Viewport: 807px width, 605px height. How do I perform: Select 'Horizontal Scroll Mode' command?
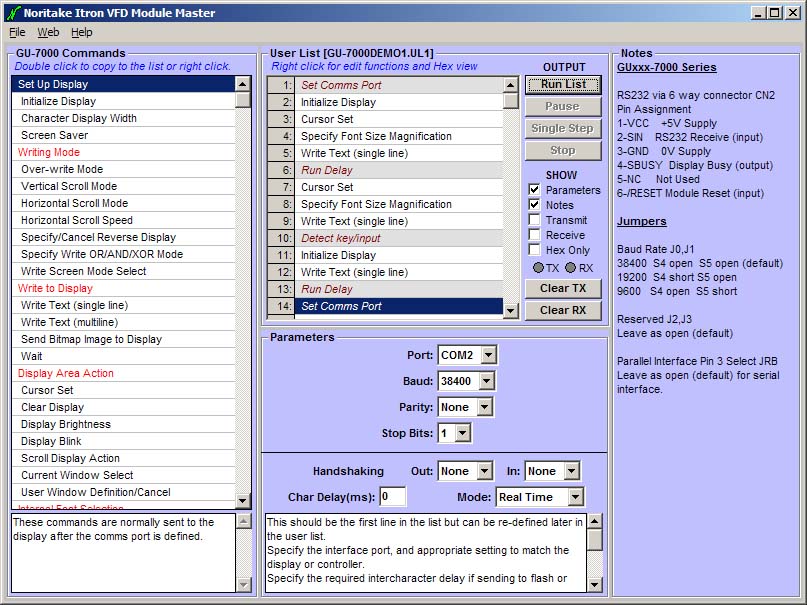pos(123,203)
